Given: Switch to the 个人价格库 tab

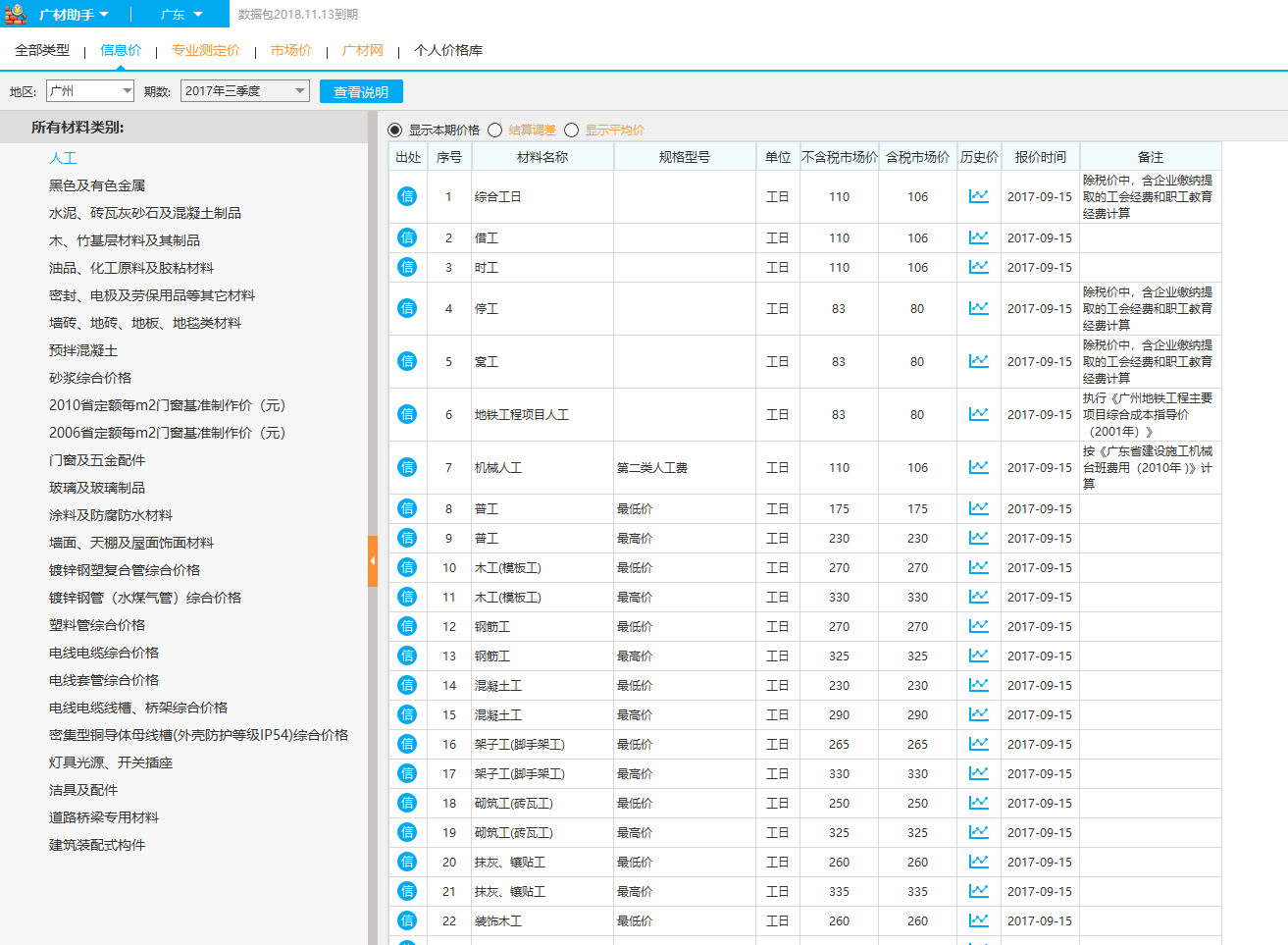Looking at the screenshot, I should coord(448,50).
